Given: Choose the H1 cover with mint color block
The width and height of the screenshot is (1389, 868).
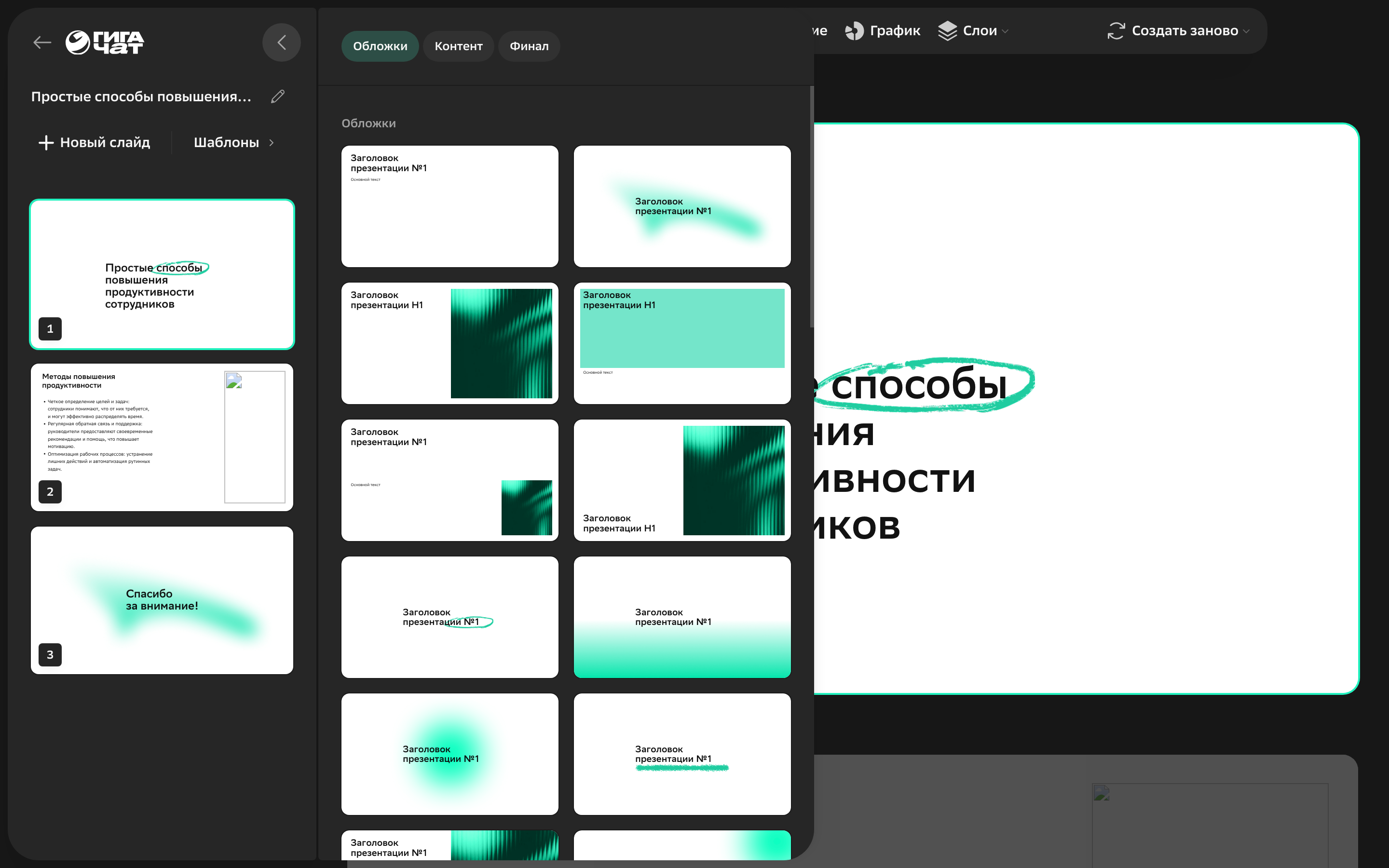Looking at the screenshot, I should pos(682,343).
